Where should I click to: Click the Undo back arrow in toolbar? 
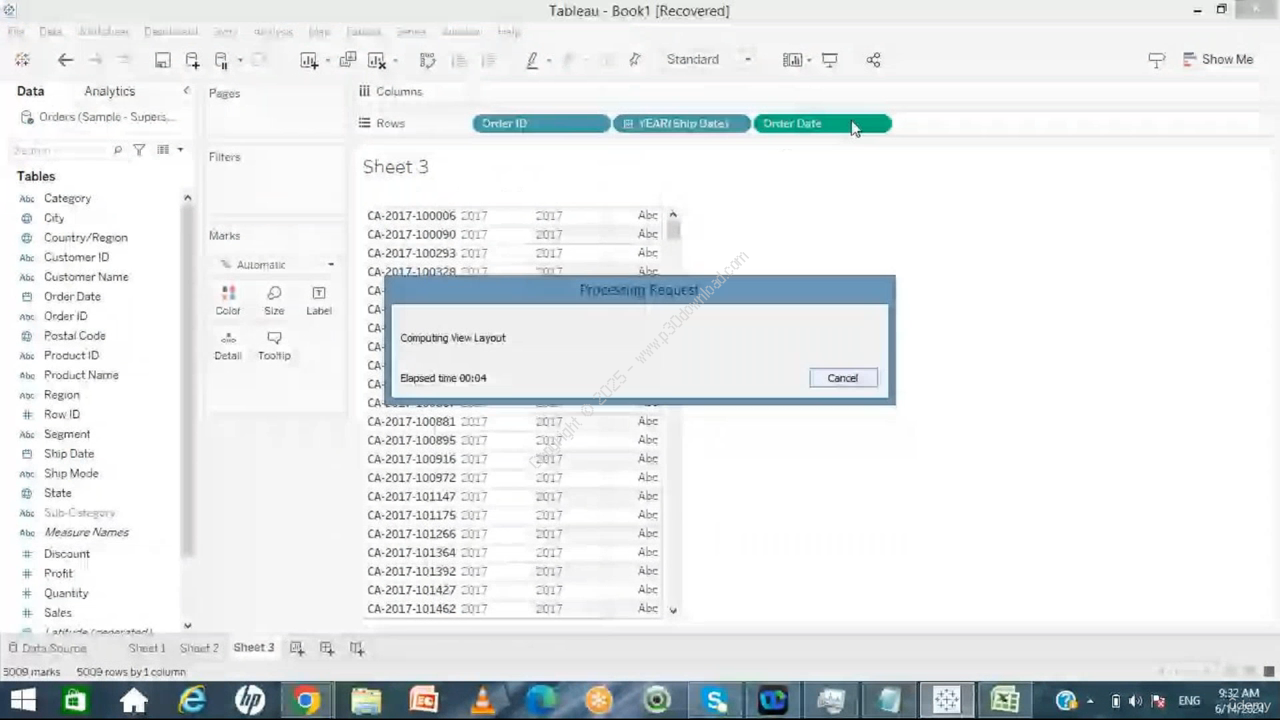(x=66, y=60)
